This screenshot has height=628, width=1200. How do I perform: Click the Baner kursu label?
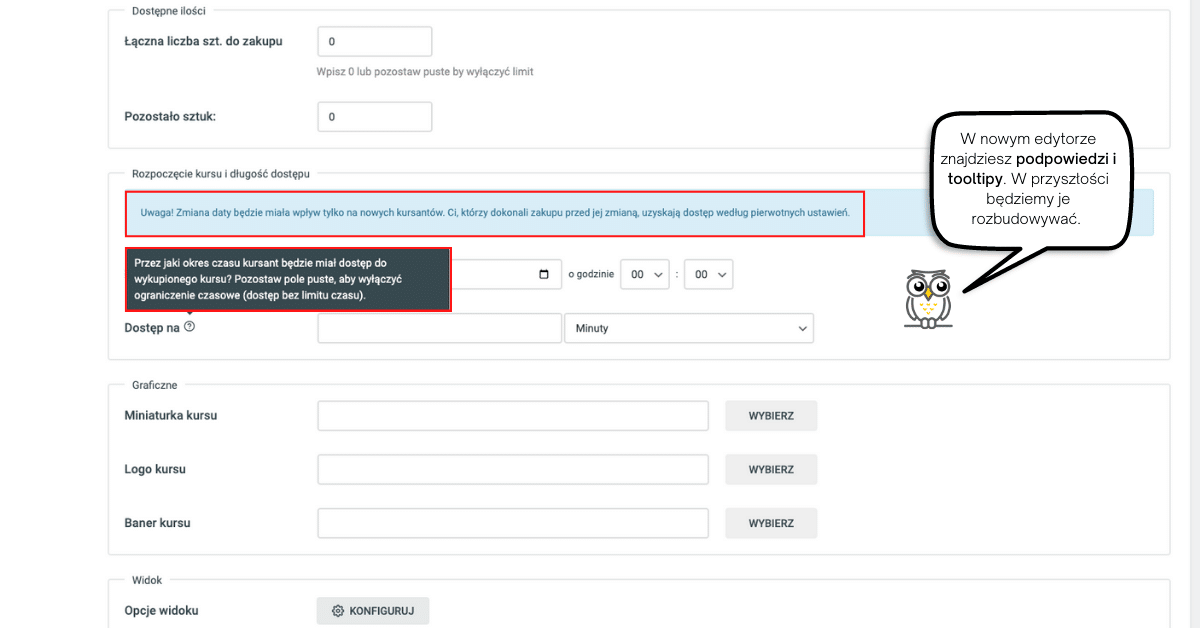pos(157,523)
